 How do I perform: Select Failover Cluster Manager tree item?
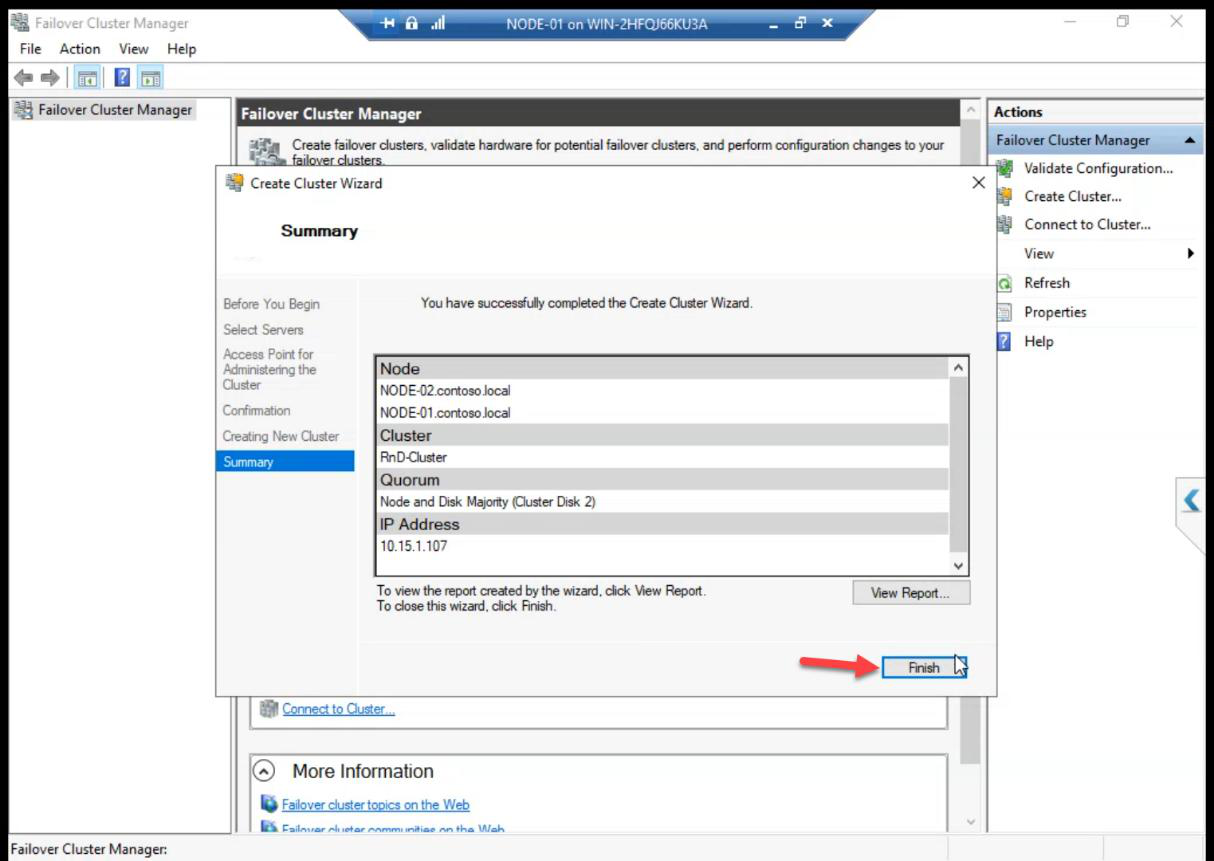tap(115, 110)
